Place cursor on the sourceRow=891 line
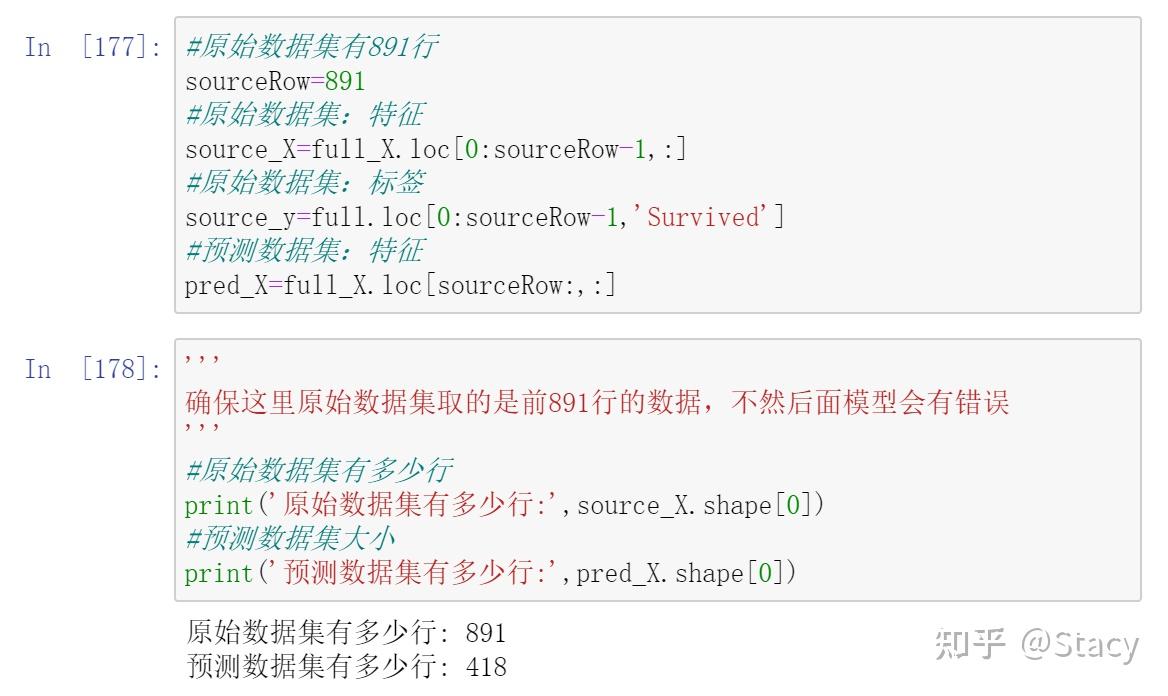The image size is (1168, 696). (275, 81)
